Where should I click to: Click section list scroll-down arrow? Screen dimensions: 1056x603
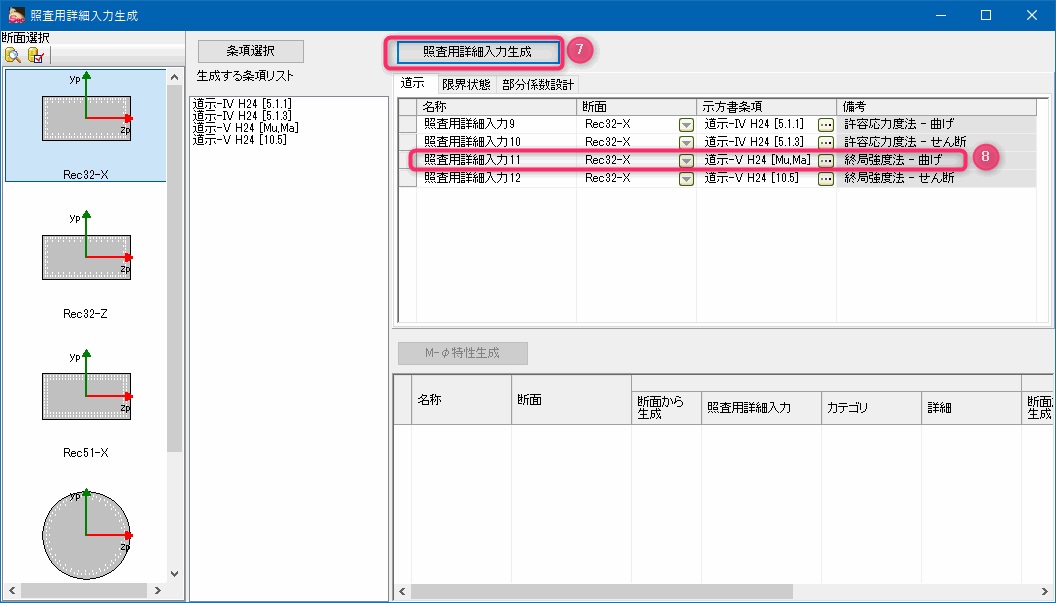click(x=174, y=574)
